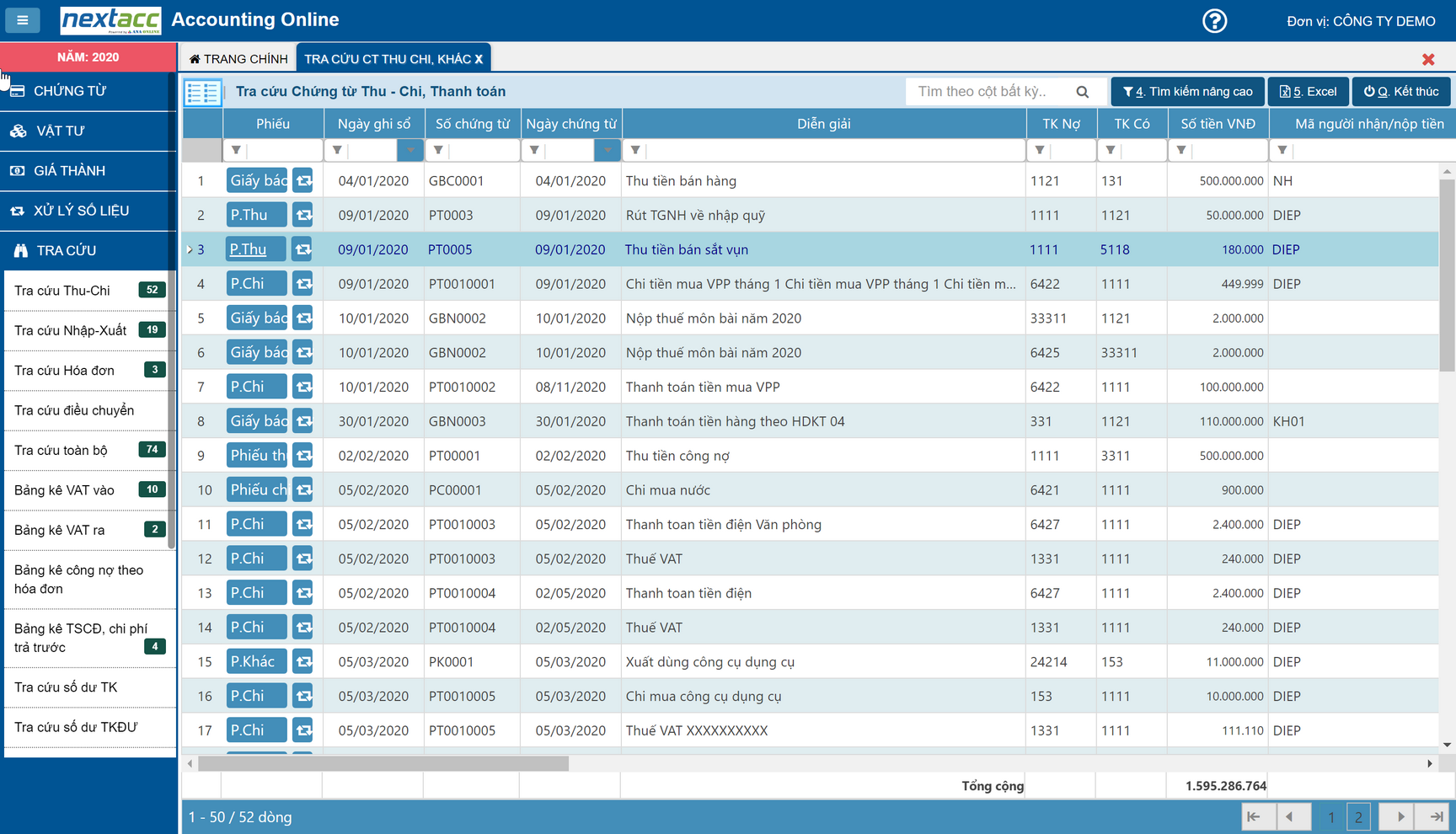
Task: Open Tra cứu Nhập-Xuất in sidebar
Action: click(71, 330)
